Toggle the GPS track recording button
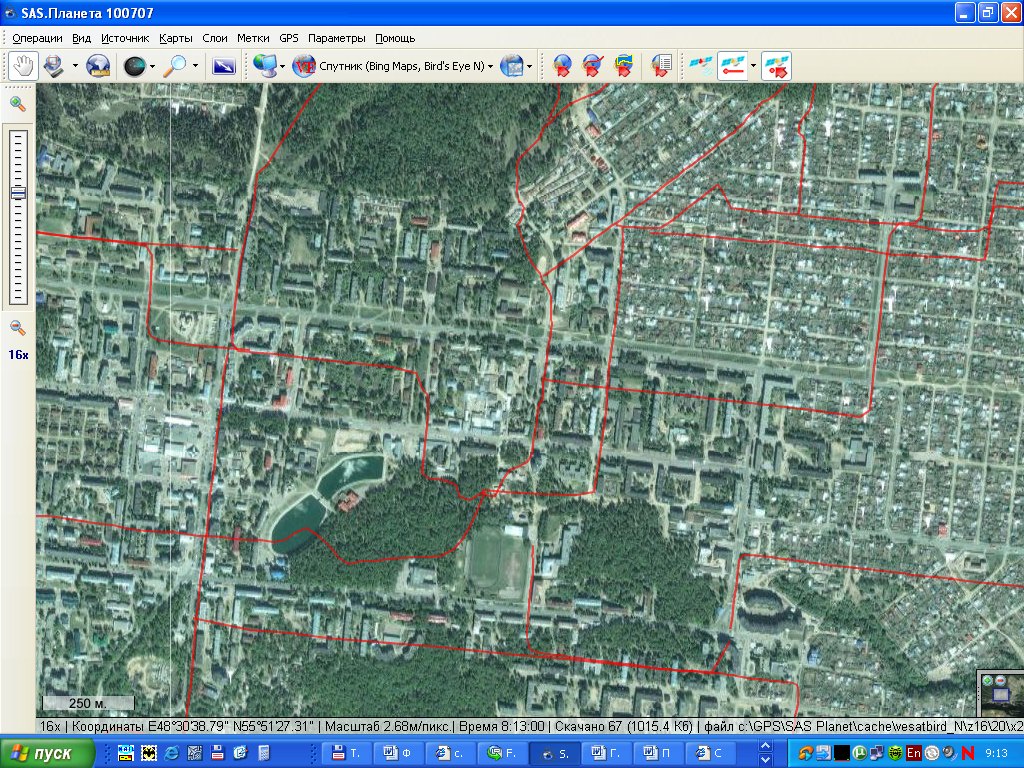 [x=733, y=66]
